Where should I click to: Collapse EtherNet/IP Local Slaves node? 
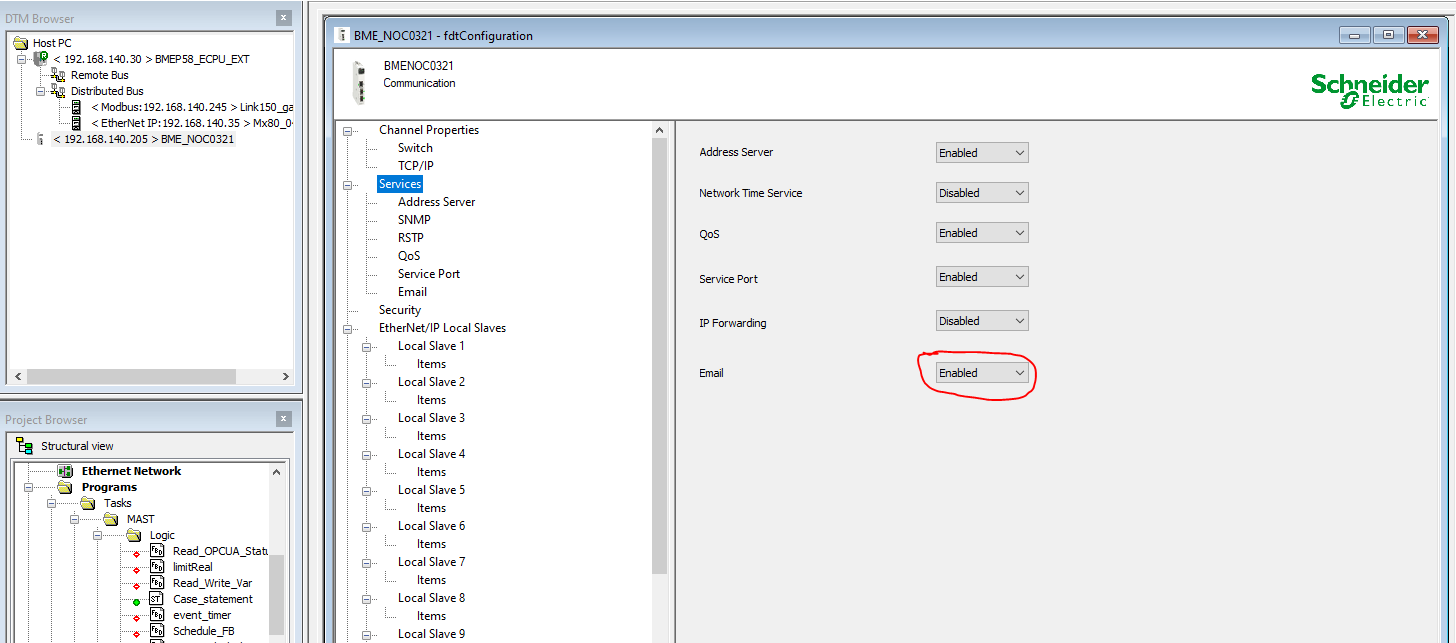click(348, 329)
